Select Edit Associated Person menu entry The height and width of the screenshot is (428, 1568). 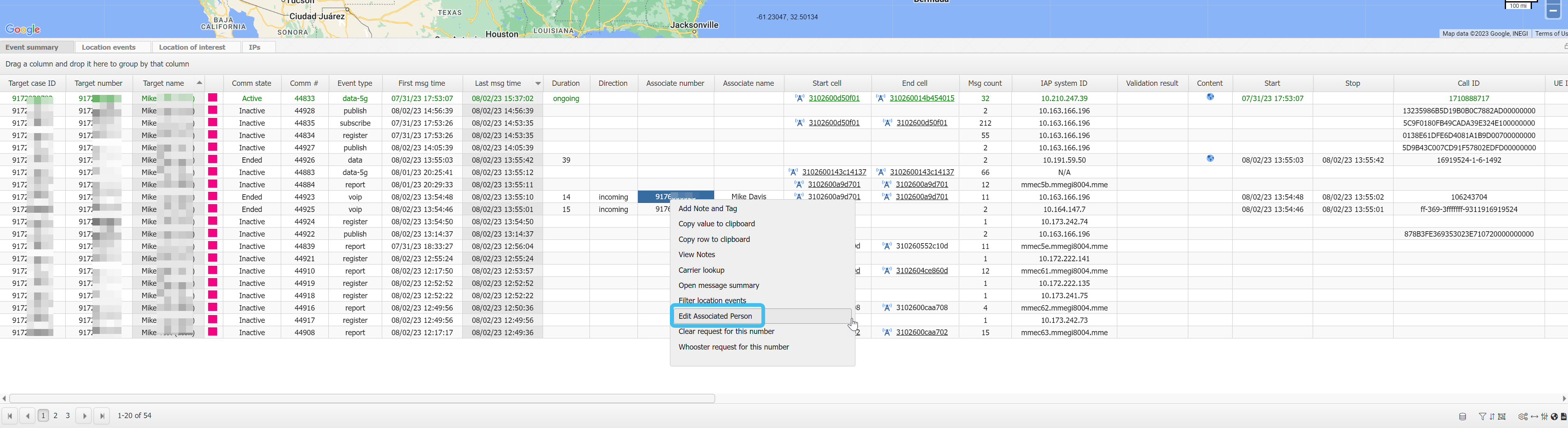point(715,316)
